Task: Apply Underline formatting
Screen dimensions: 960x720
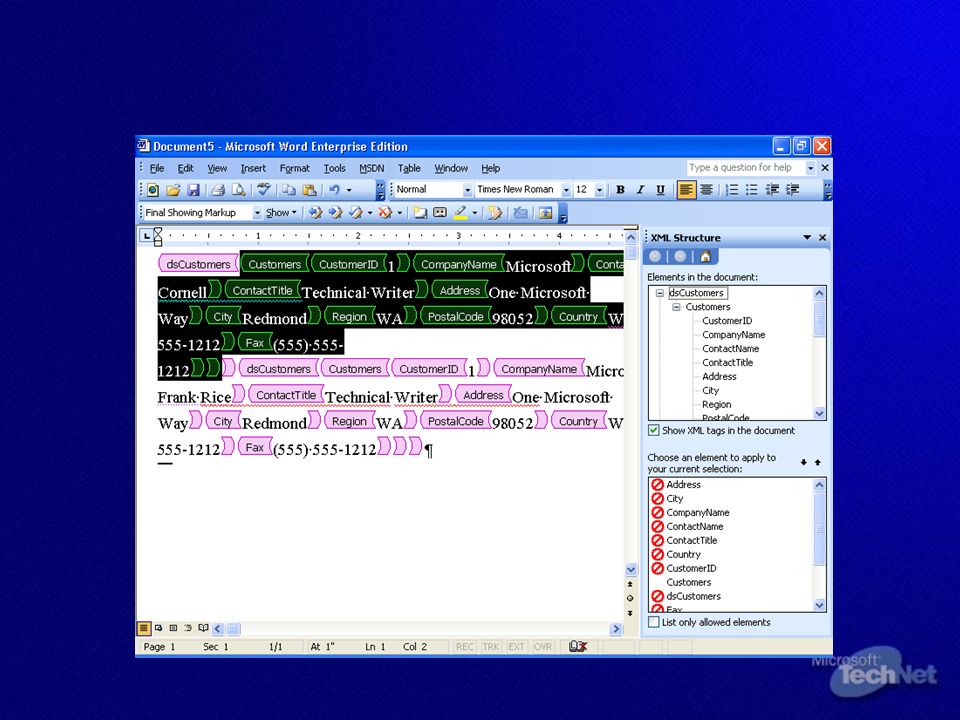Action: pos(661,190)
